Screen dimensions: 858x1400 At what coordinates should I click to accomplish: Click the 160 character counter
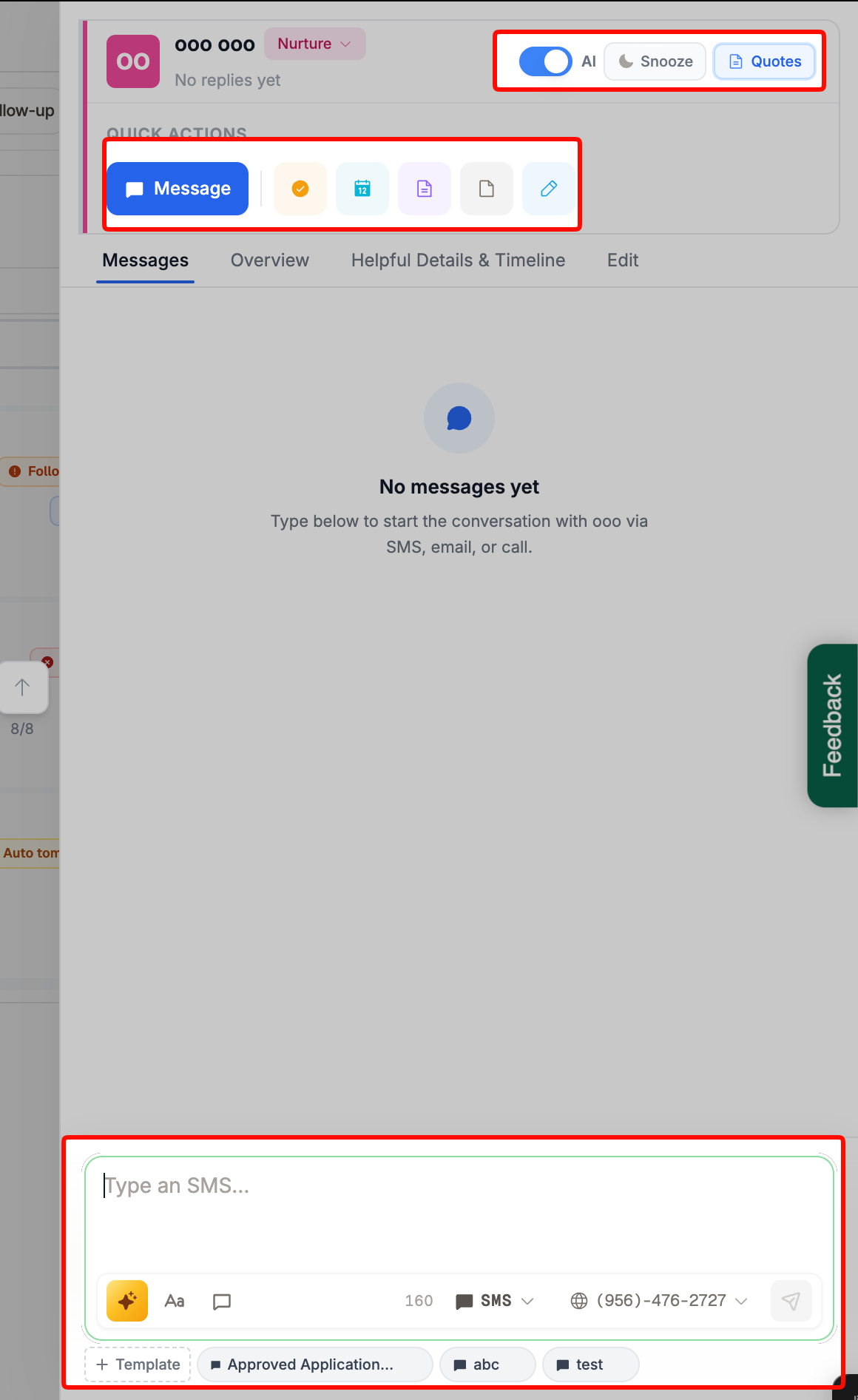419,1301
